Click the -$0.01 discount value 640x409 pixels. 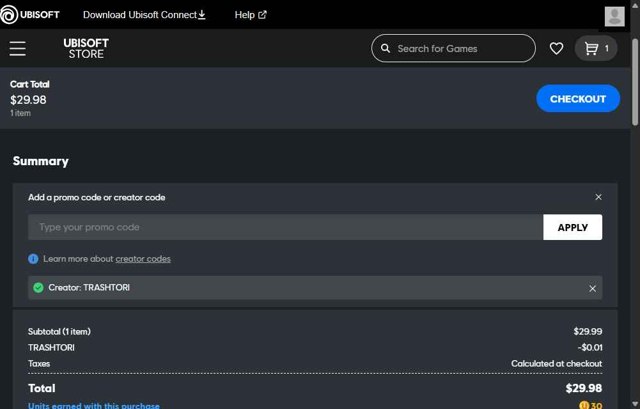click(590, 347)
